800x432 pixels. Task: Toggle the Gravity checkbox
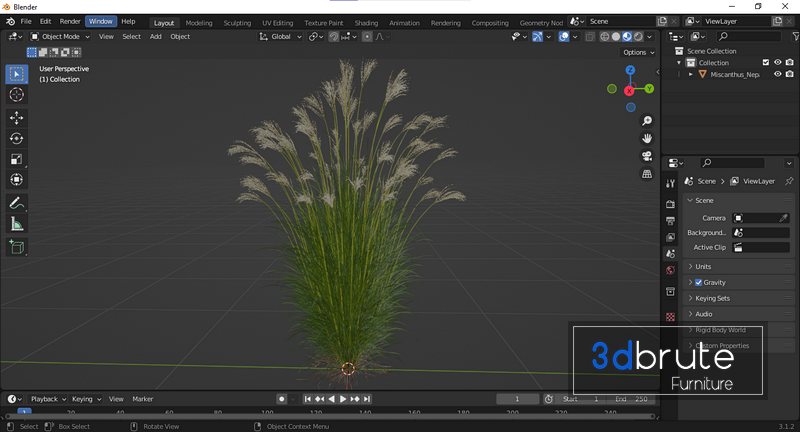click(698, 283)
